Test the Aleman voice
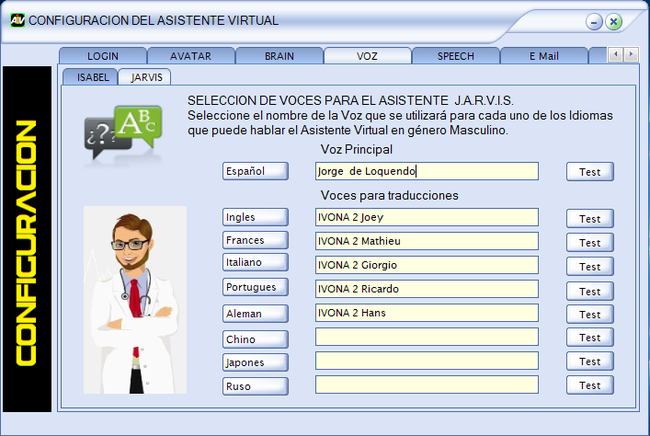The image size is (650, 436). pos(590,315)
